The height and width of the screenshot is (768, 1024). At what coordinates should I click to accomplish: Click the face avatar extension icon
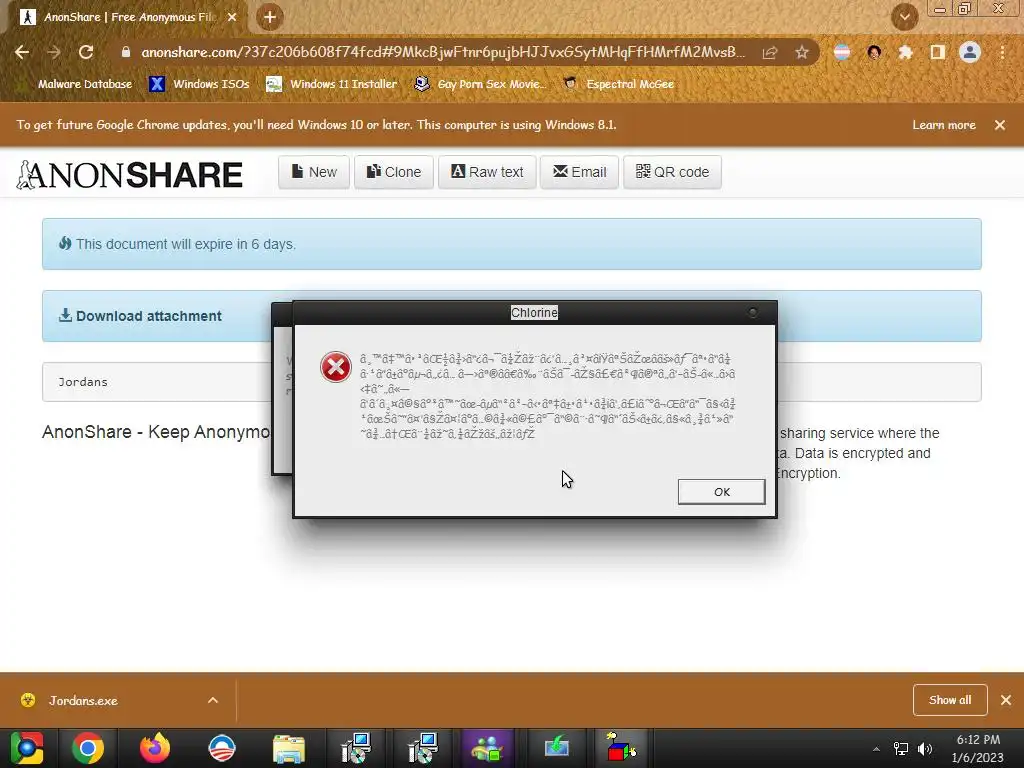pyautogui.click(x=874, y=52)
